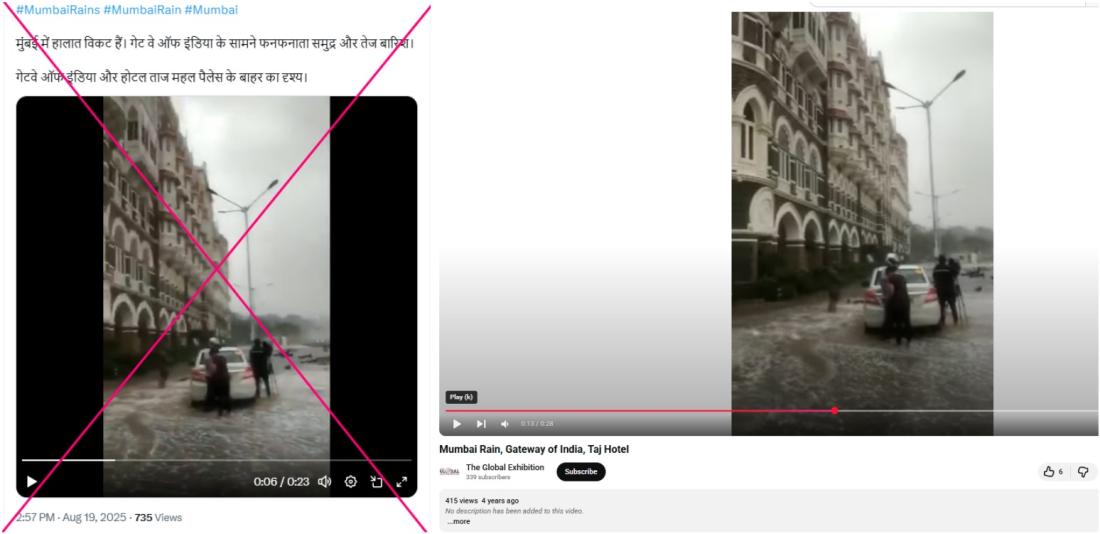Subscribe to The Global Exhibition

point(581,472)
